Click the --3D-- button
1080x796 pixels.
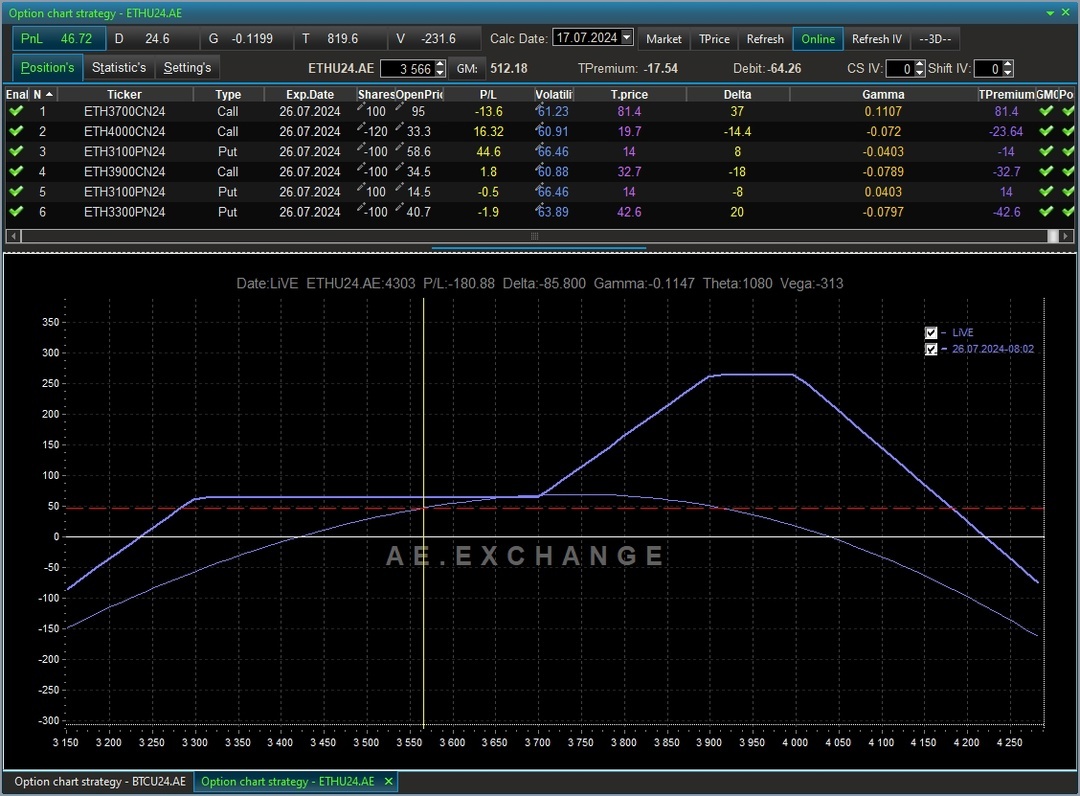click(x=935, y=39)
